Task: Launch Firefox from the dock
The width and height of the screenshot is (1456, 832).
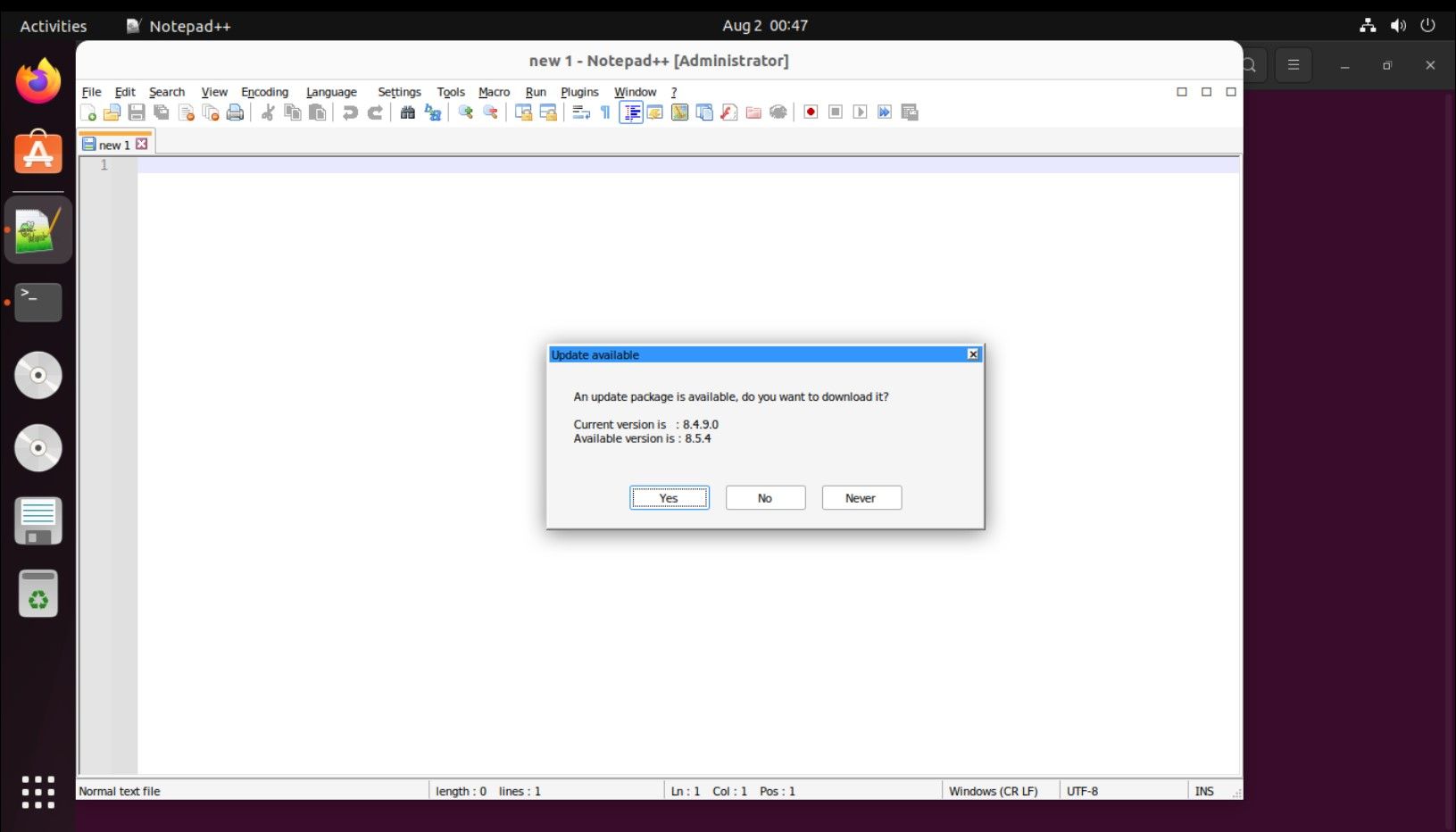Action: [37, 80]
